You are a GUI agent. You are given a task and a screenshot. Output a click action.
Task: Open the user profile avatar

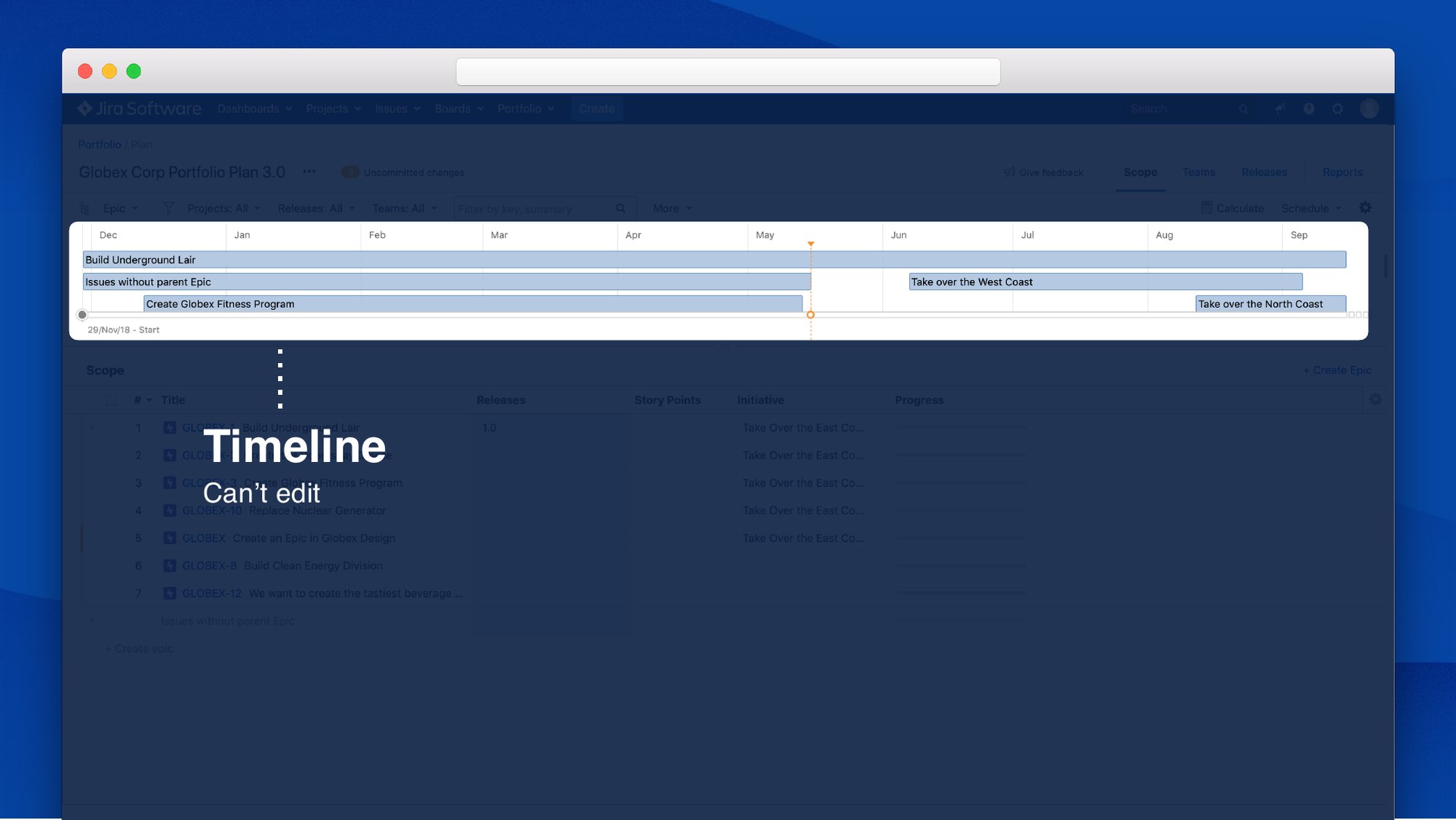[x=1369, y=108]
